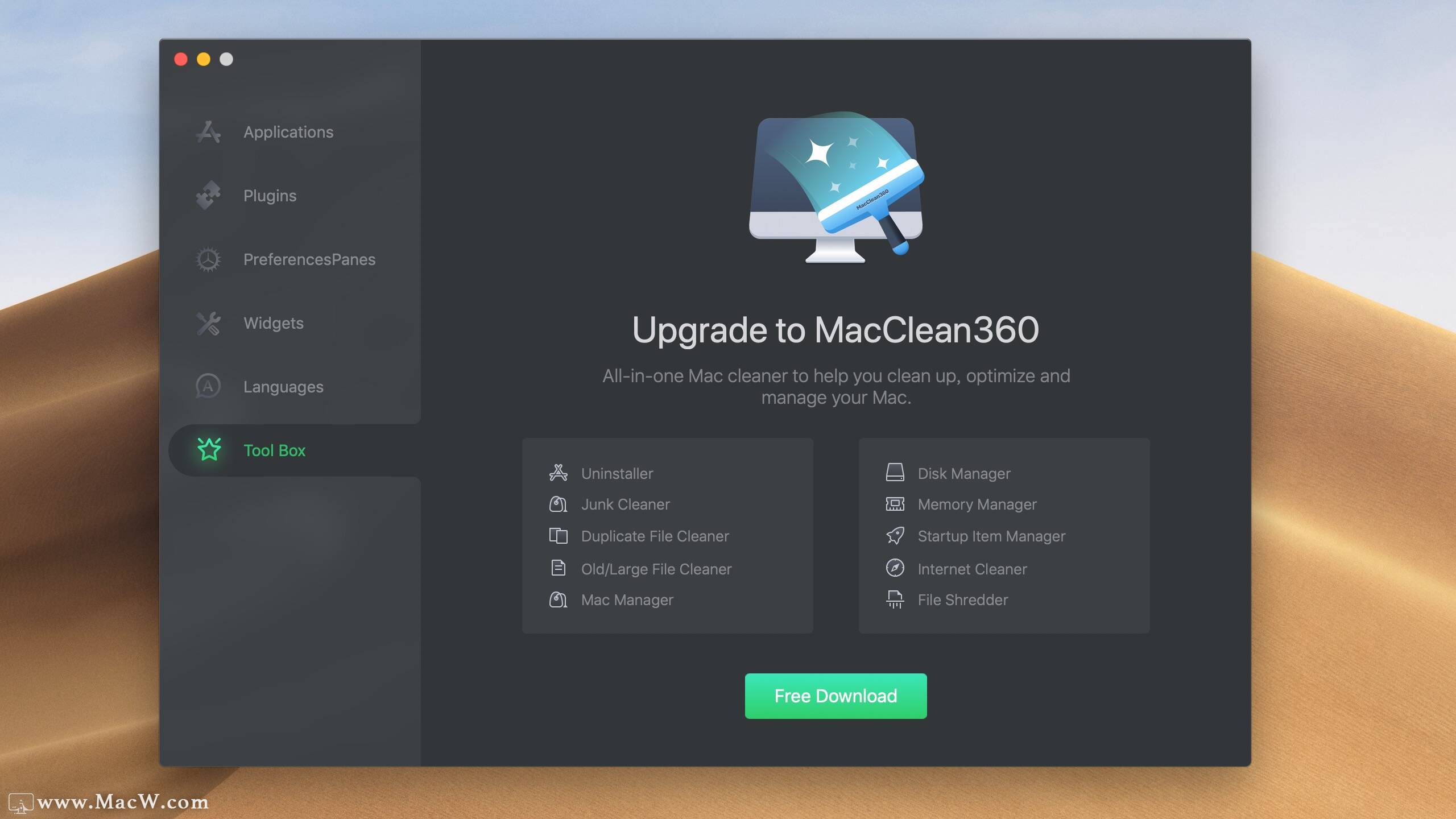Click the File Shredder icon
1456x819 pixels.
click(895, 599)
